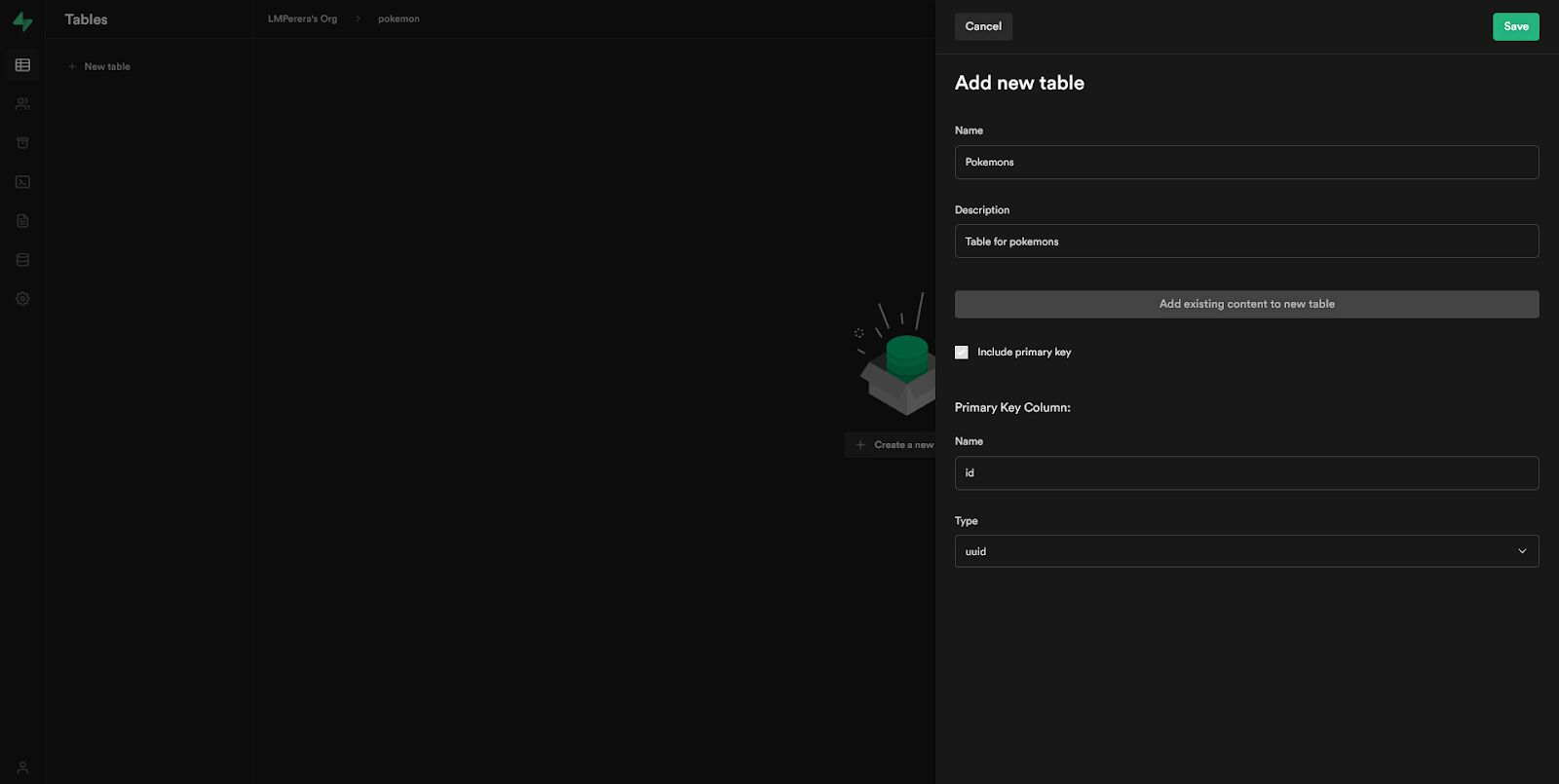Click Add existing content to new table
The height and width of the screenshot is (784, 1559).
pos(1246,304)
